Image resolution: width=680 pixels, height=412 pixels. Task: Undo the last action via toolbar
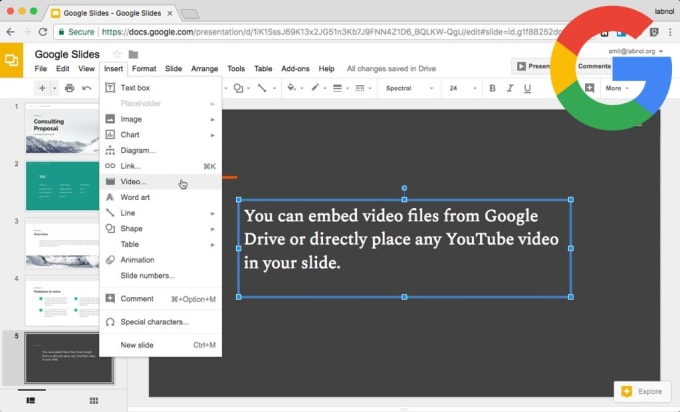(87, 88)
